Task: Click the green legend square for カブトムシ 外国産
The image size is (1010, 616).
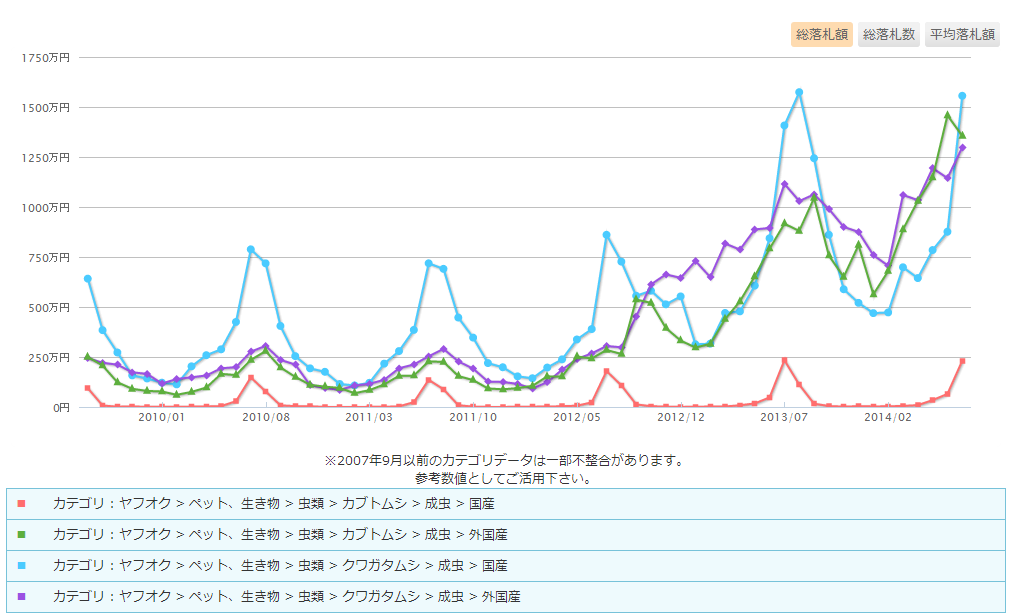Action: pos(20,534)
